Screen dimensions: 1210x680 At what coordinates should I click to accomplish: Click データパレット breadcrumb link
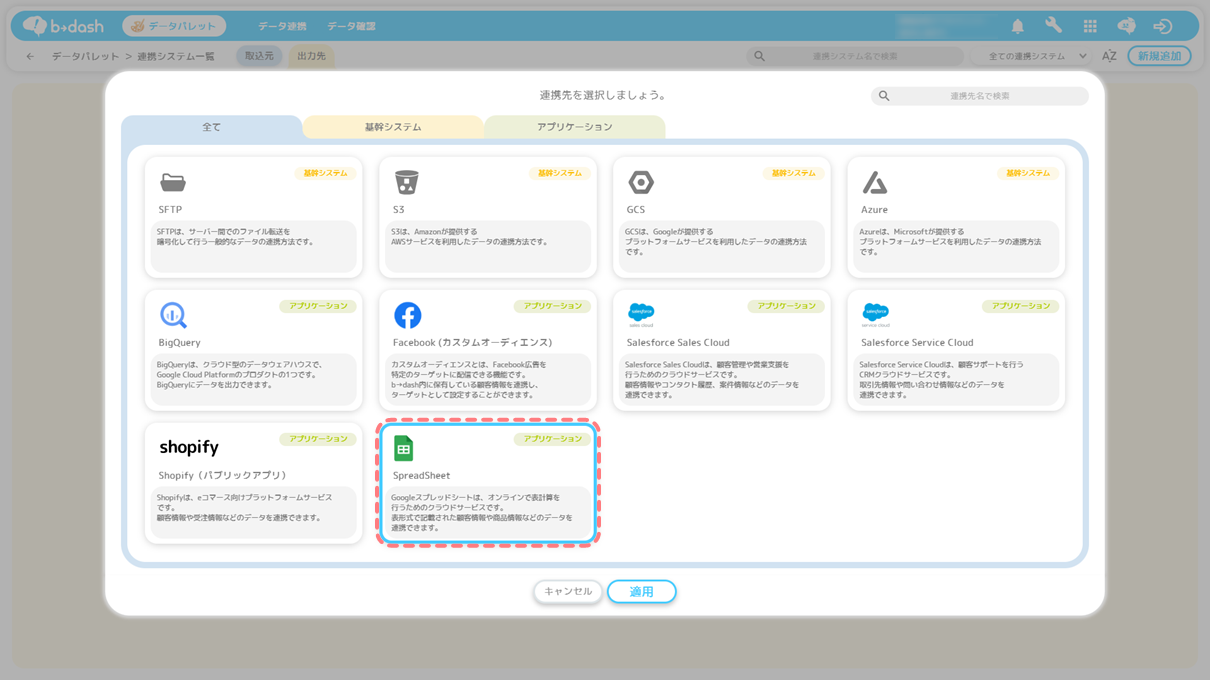(x=86, y=56)
